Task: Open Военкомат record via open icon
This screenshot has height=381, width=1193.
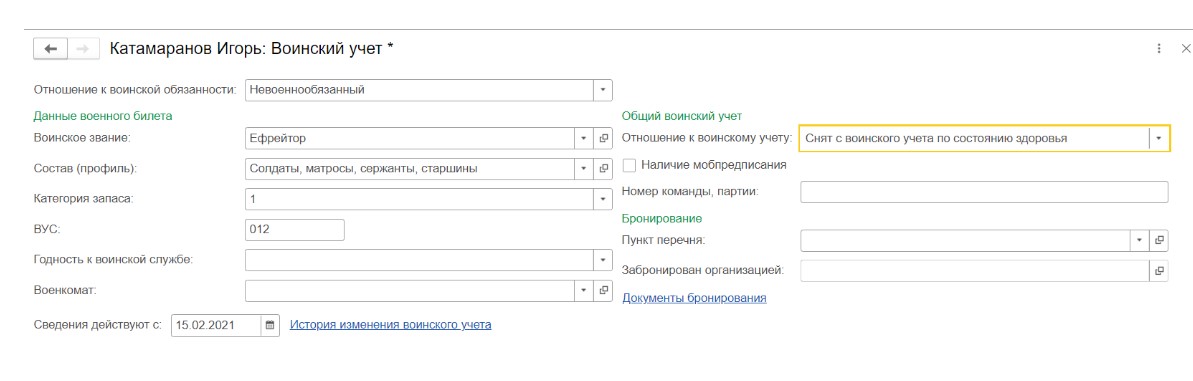Action: click(604, 291)
